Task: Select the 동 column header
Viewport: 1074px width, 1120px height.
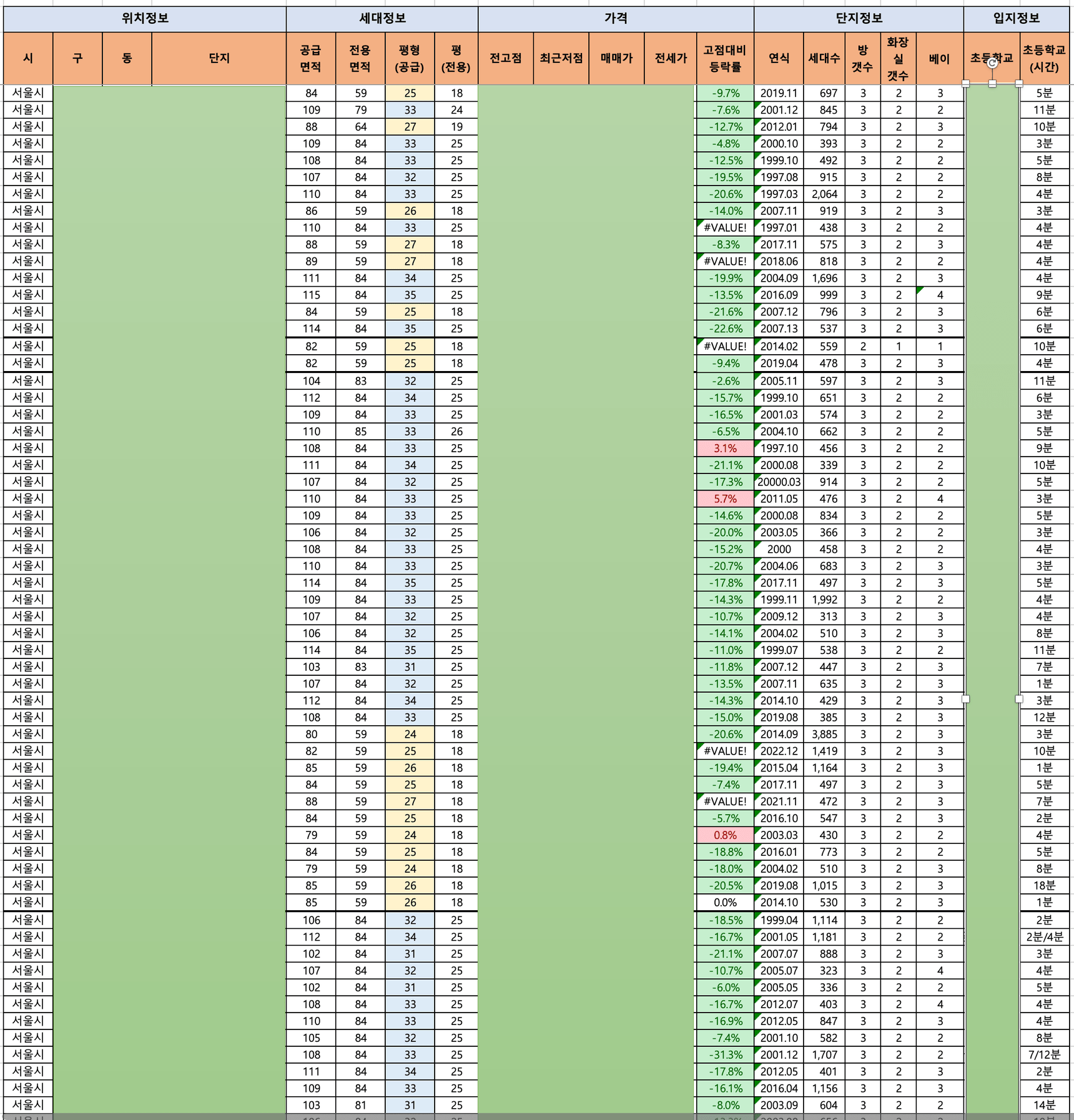Action: pos(127,58)
